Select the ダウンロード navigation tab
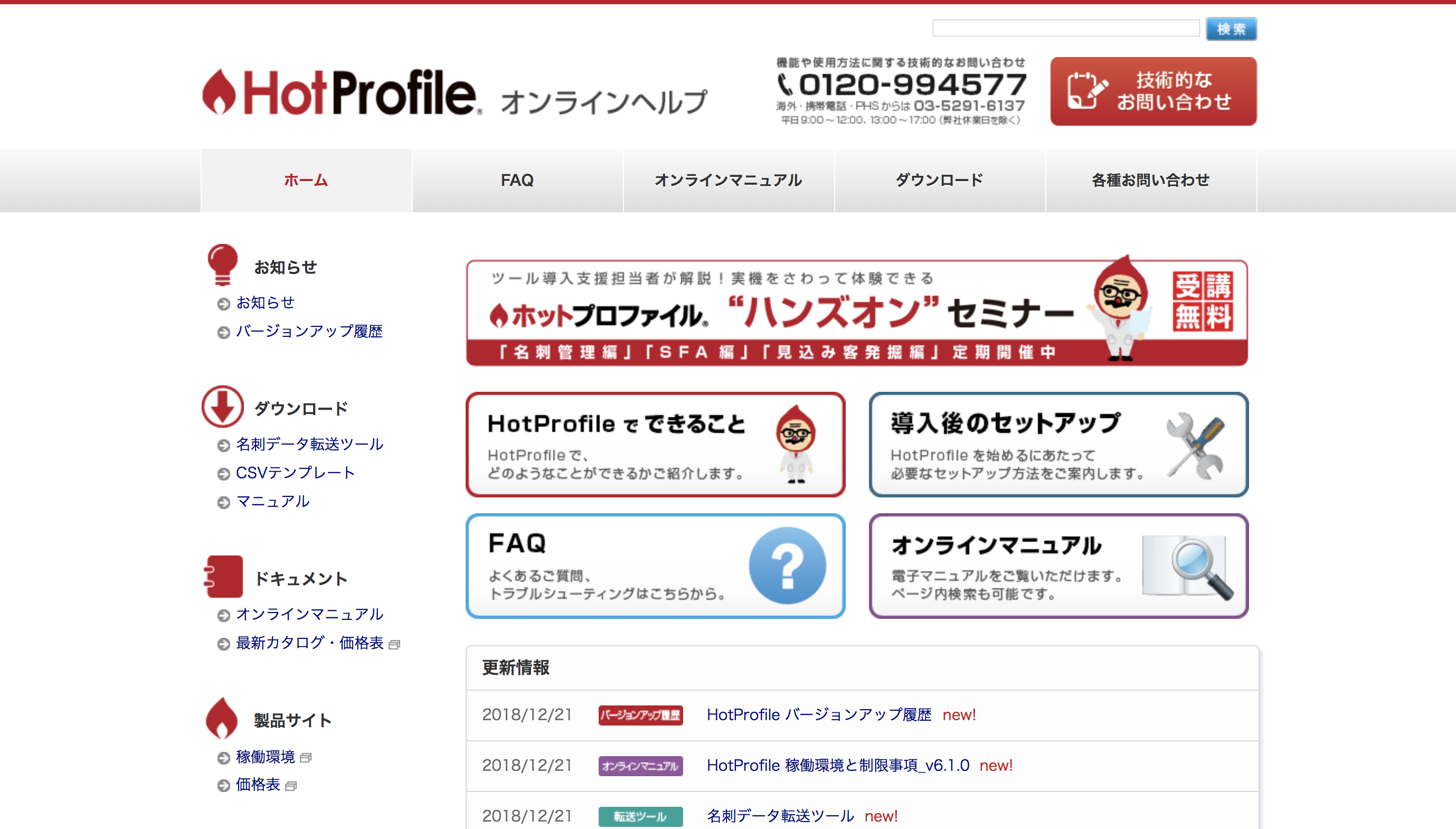This screenshot has height=829, width=1456. (x=939, y=181)
